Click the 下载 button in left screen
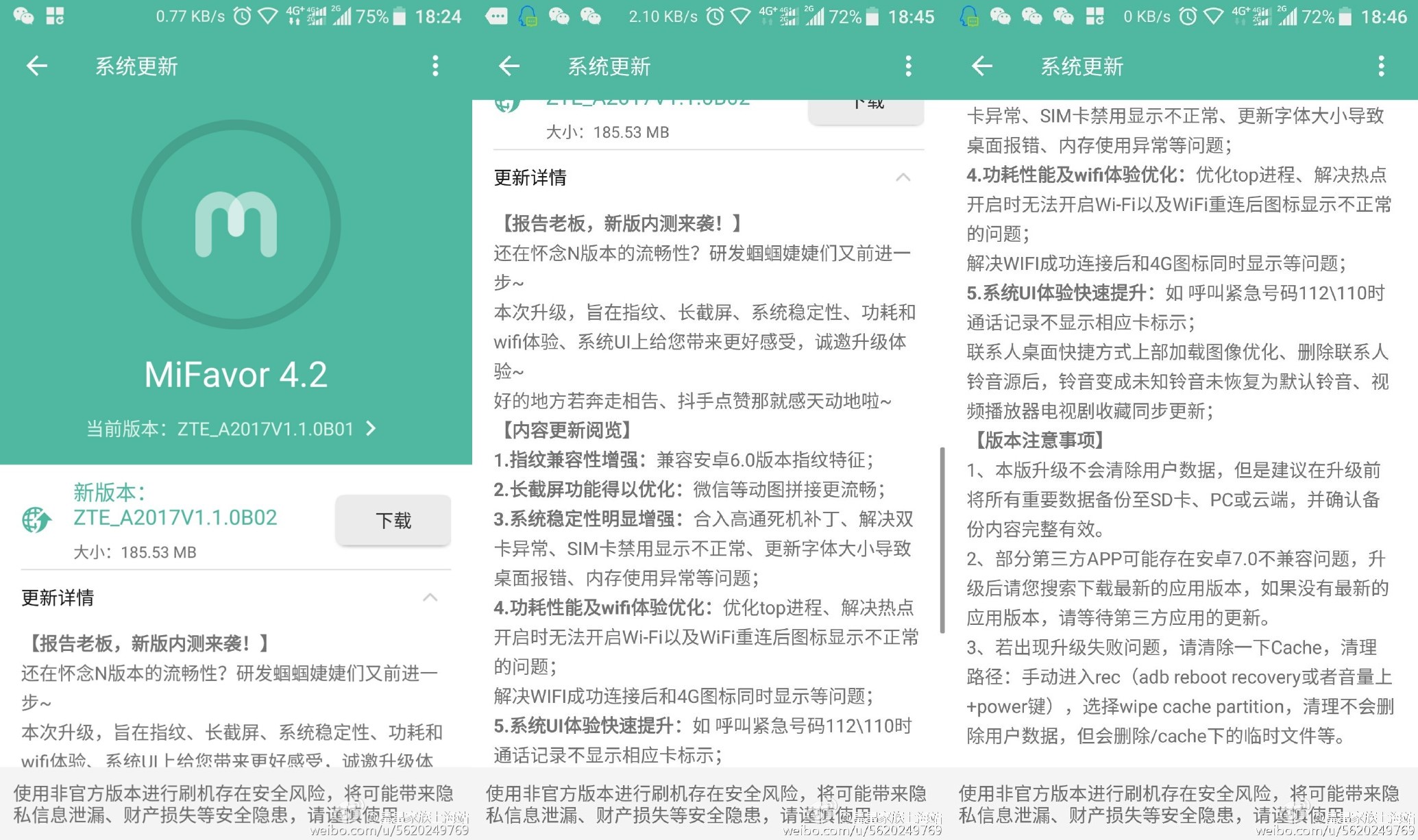Screen dimensions: 1418x840 click(x=393, y=521)
